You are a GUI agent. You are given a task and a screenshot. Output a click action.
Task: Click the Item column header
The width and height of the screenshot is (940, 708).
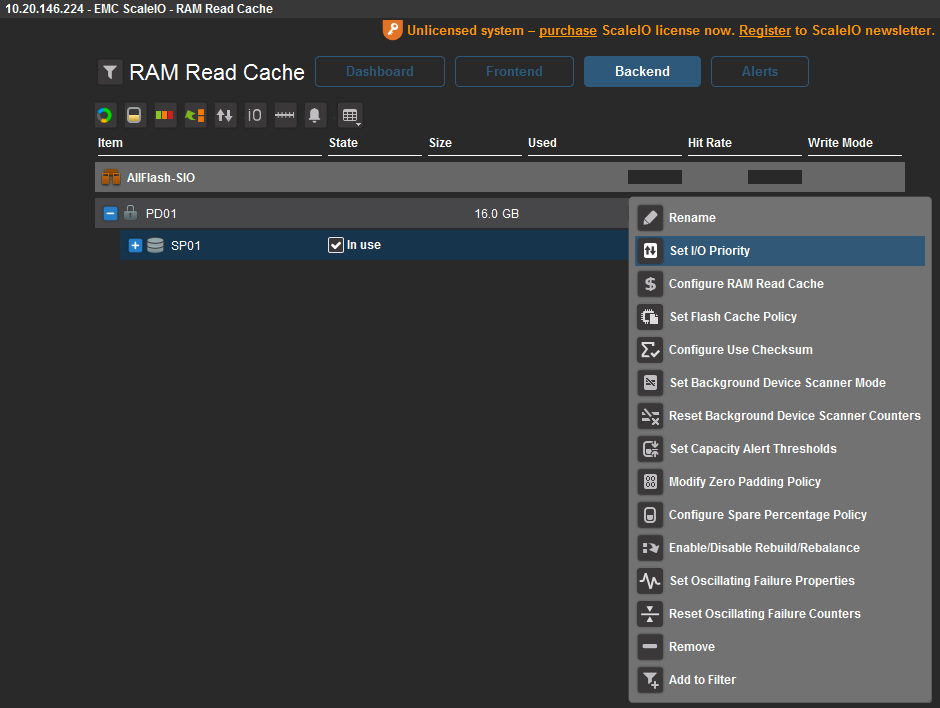(x=110, y=143)
